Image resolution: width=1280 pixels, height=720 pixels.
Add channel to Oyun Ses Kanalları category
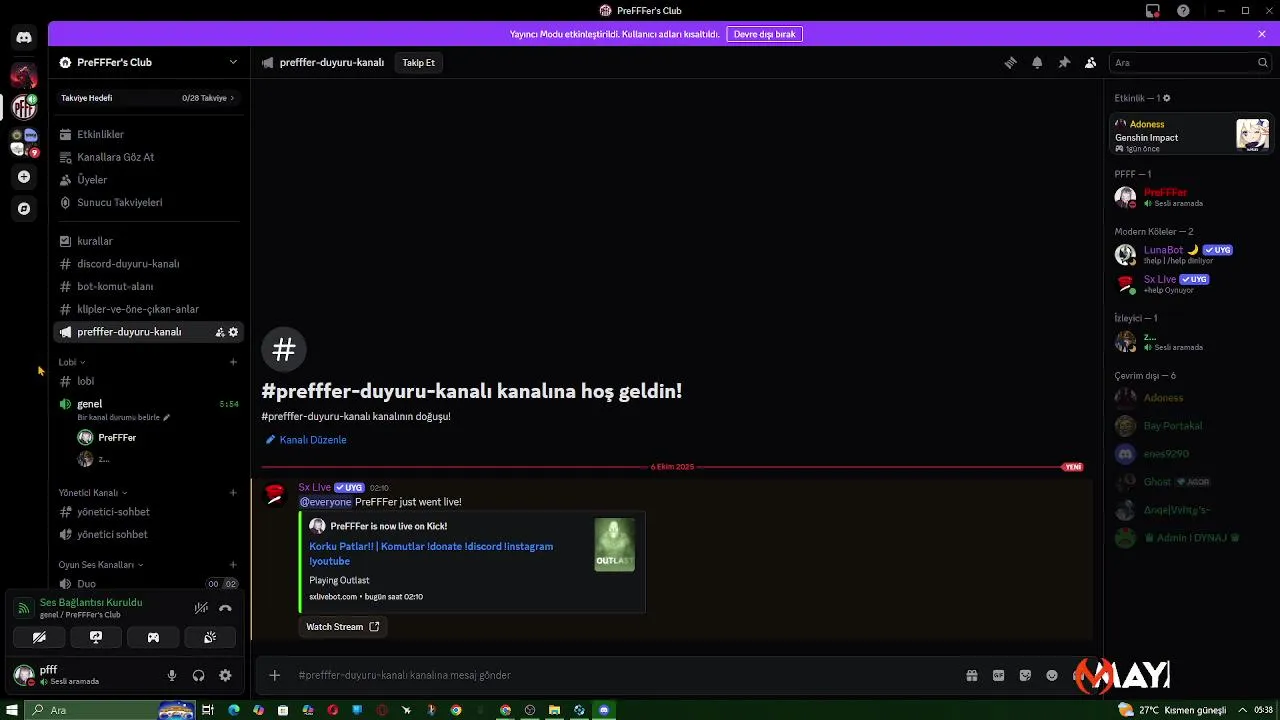(233, 565)
